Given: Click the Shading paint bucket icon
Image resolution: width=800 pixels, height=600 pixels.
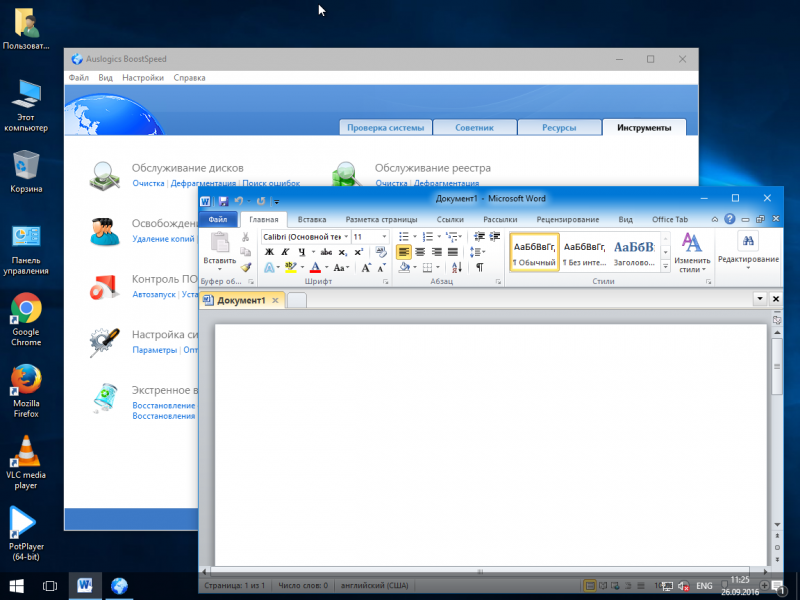Looking at the screenshot, I should click(404, 267).
